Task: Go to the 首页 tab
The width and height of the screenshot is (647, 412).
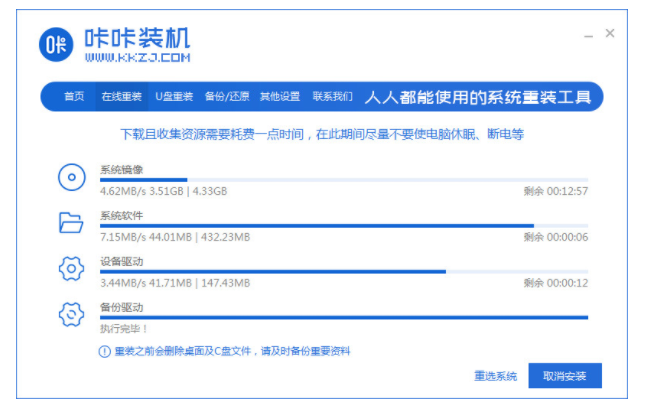Action: tap(74, 97)
